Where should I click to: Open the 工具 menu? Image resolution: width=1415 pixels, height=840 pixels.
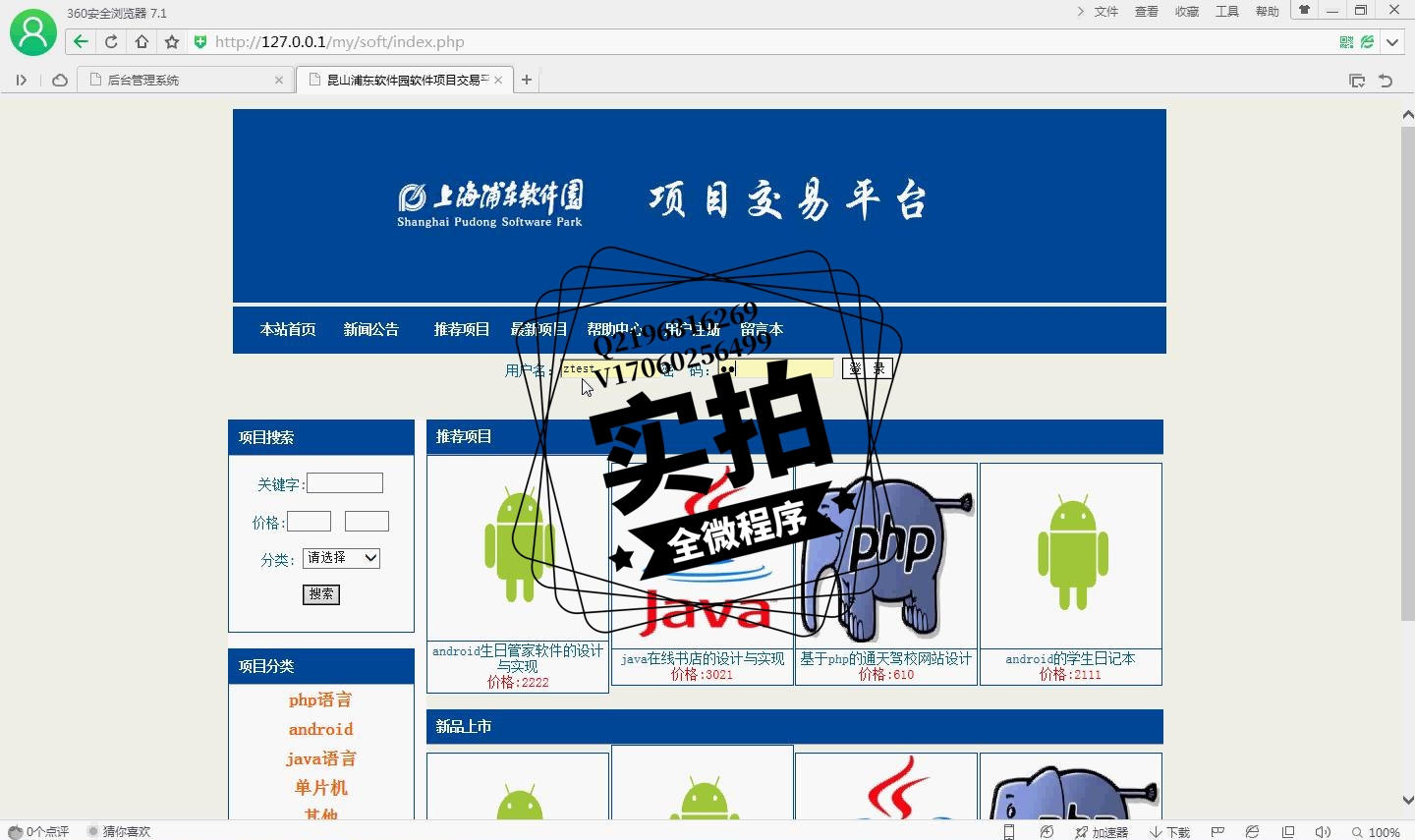point(1227,12)
